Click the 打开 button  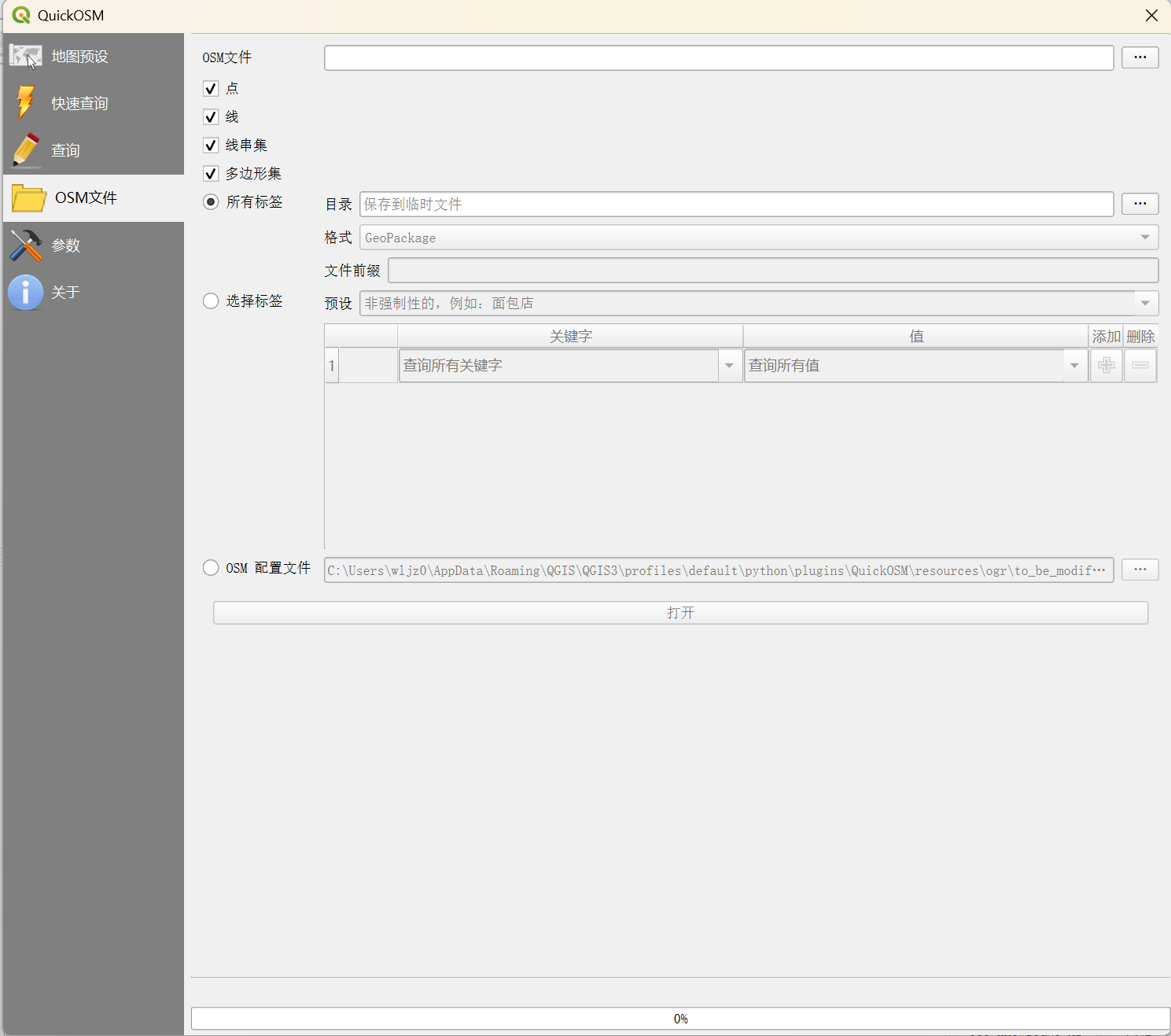[x=680, y=613]
